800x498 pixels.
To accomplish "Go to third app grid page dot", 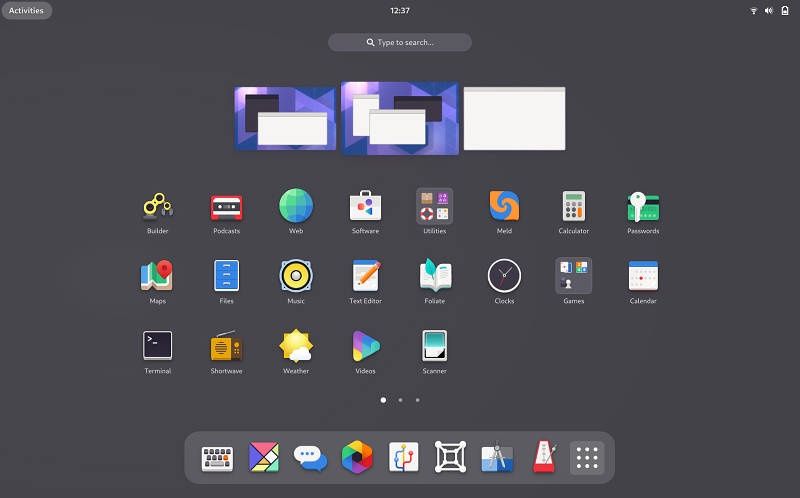I will (417, 400).
